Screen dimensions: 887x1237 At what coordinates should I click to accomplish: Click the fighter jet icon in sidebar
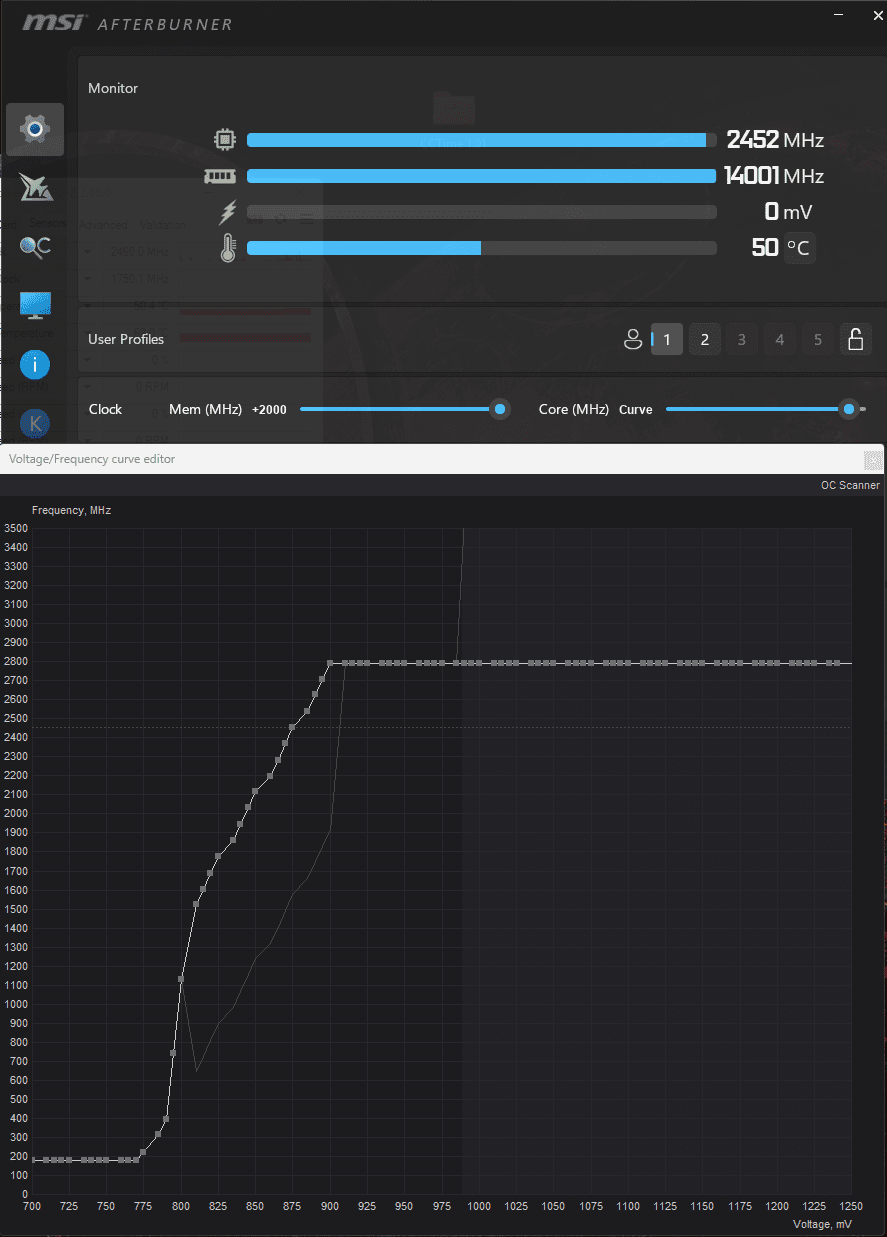click(35, 187)
